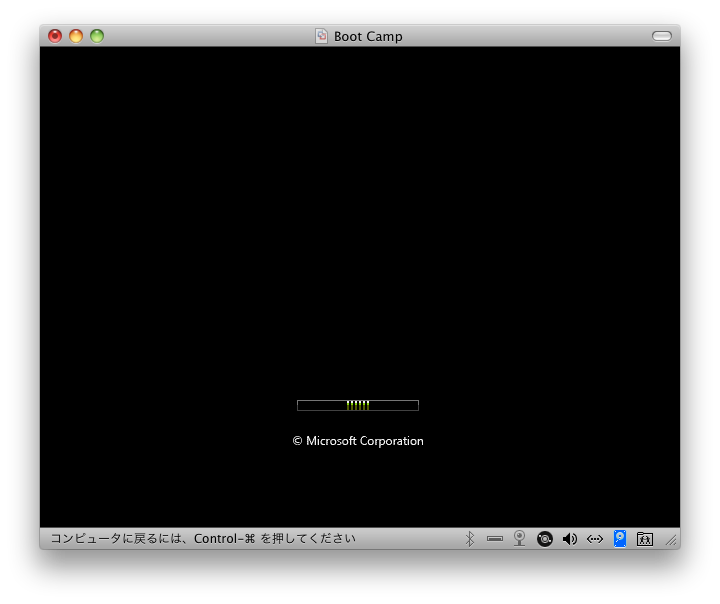The height and width of the screenshot is (604, 720).
Task: Click the Bluetooth status icon
Action: tap(469, 539)
